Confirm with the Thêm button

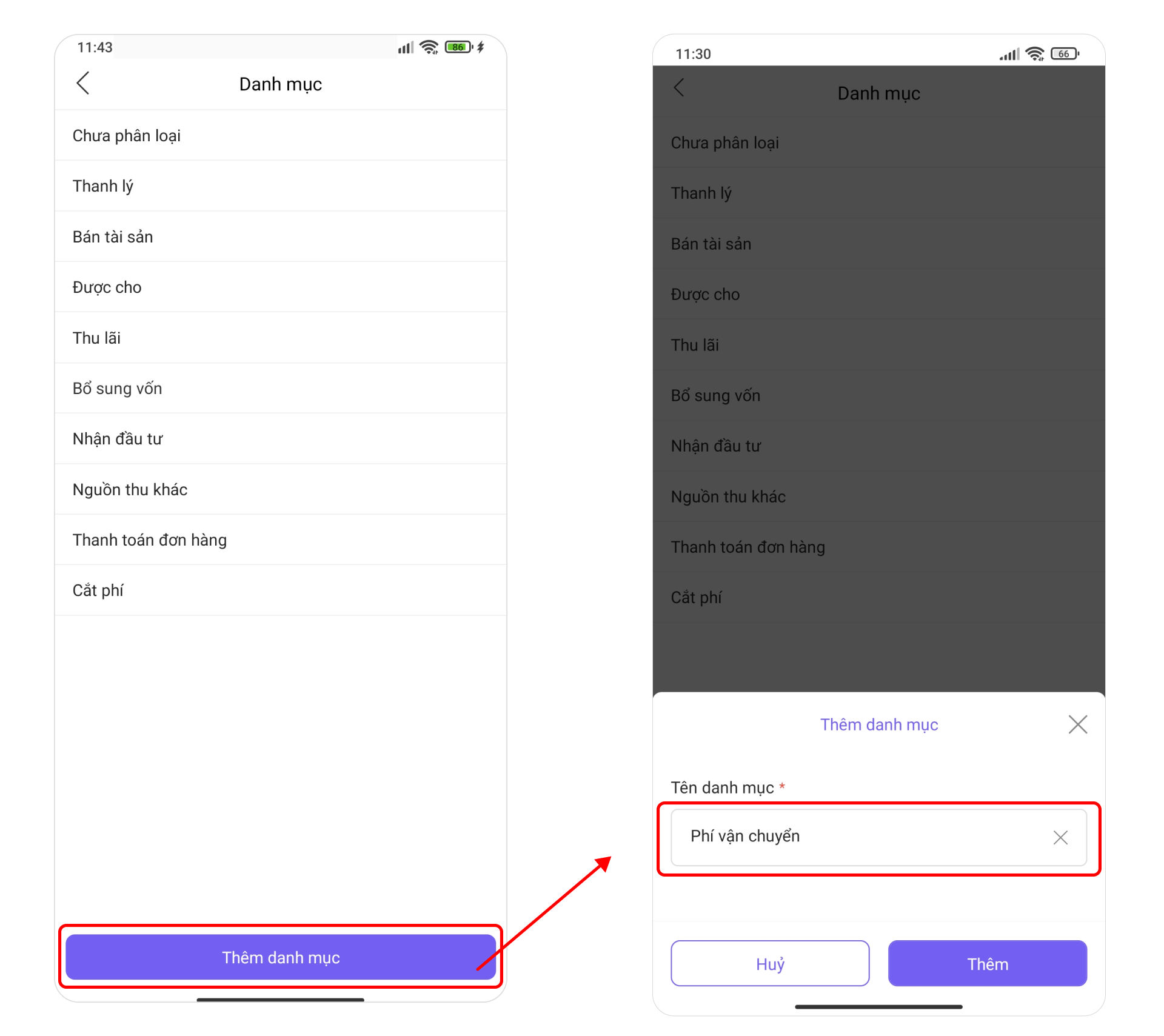pos(987,963)
